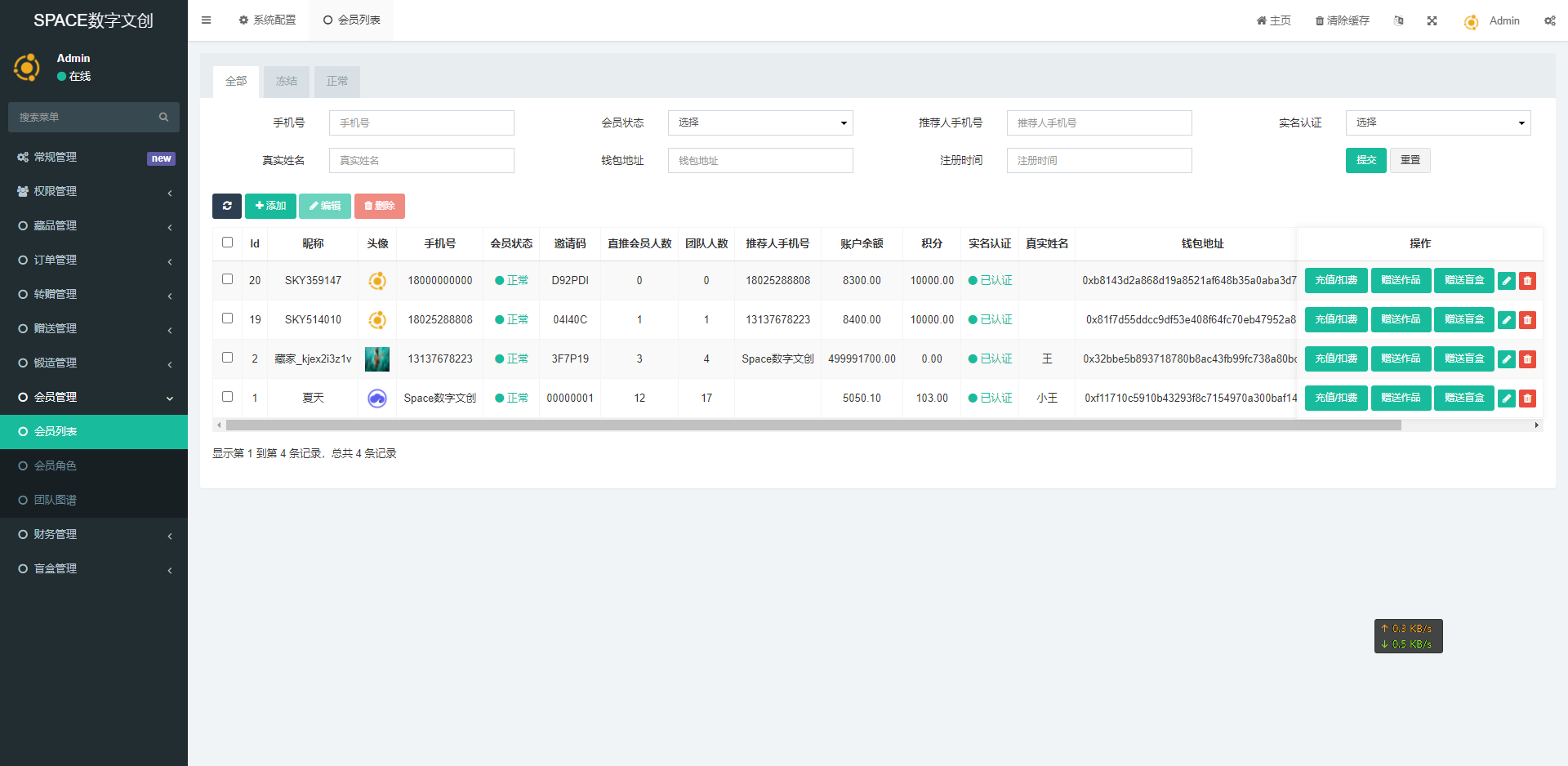
Task: Click the search icon in menu search box
Action: pyautogui.click(x=163, y=118)
